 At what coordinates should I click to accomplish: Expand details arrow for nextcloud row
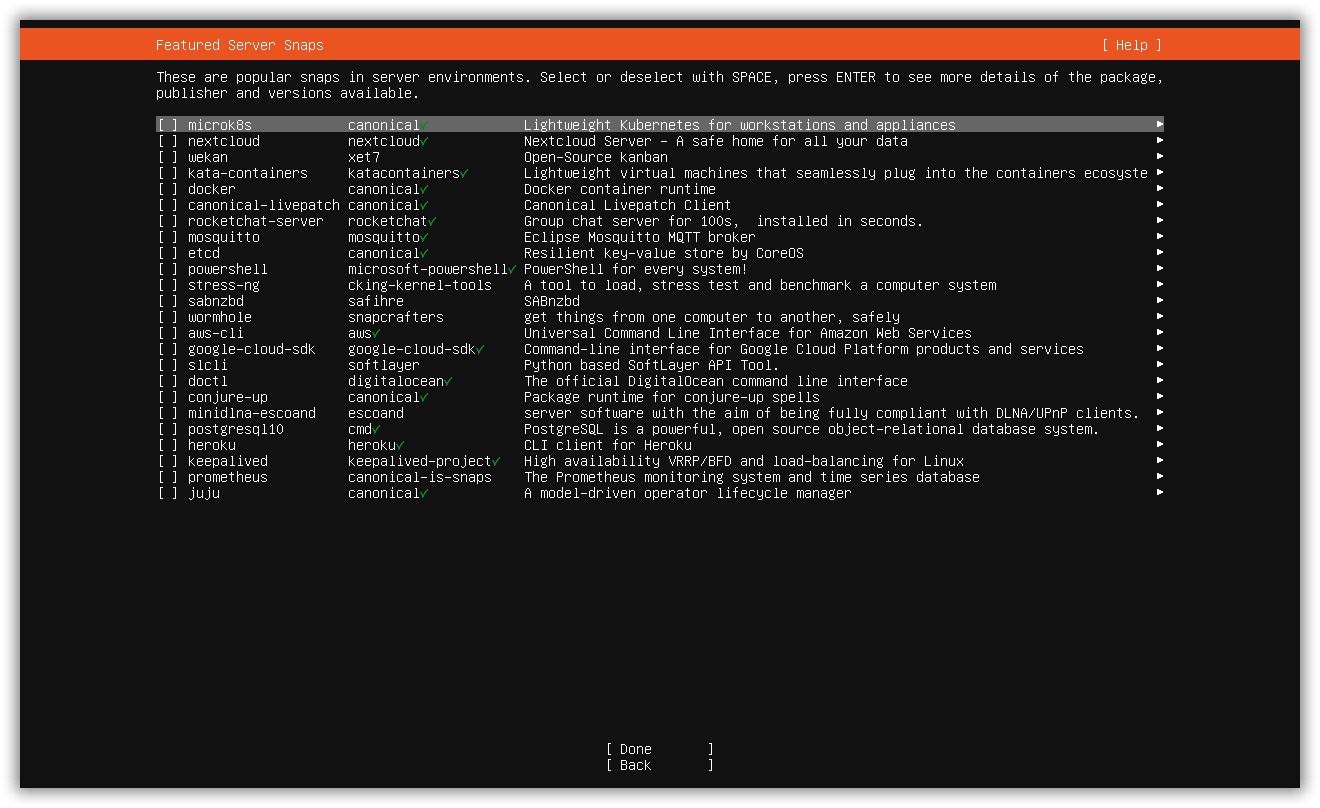pyautogui.click(x=1160, y=141)
